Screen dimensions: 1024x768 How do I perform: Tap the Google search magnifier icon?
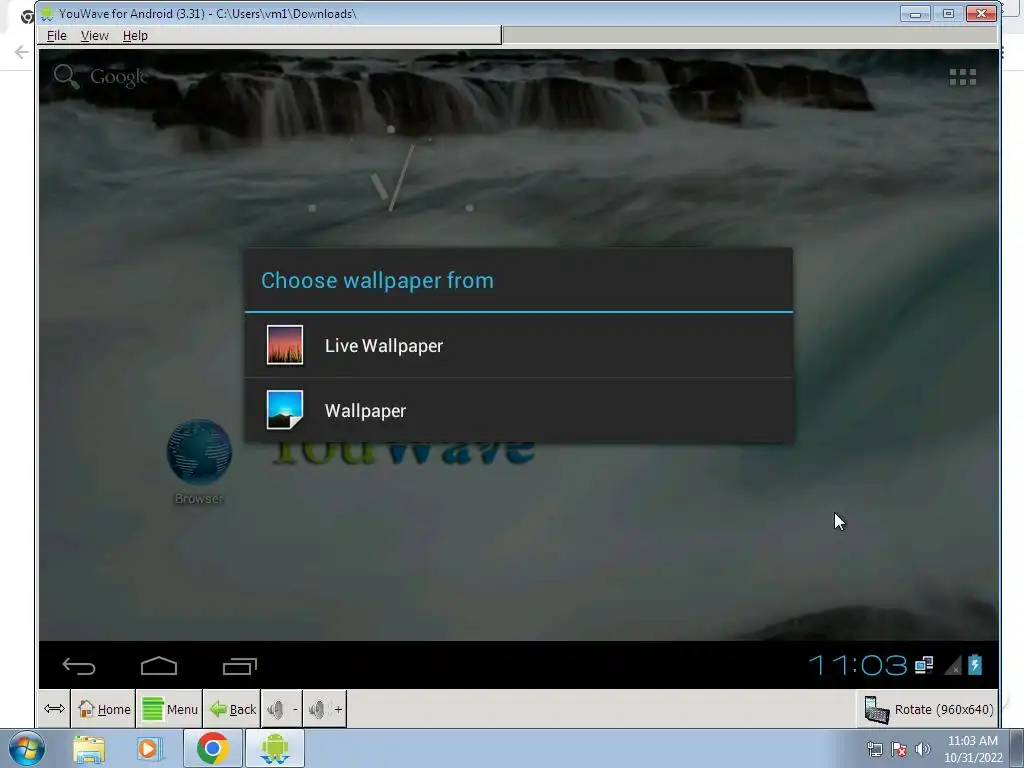(x=66, y=76)
